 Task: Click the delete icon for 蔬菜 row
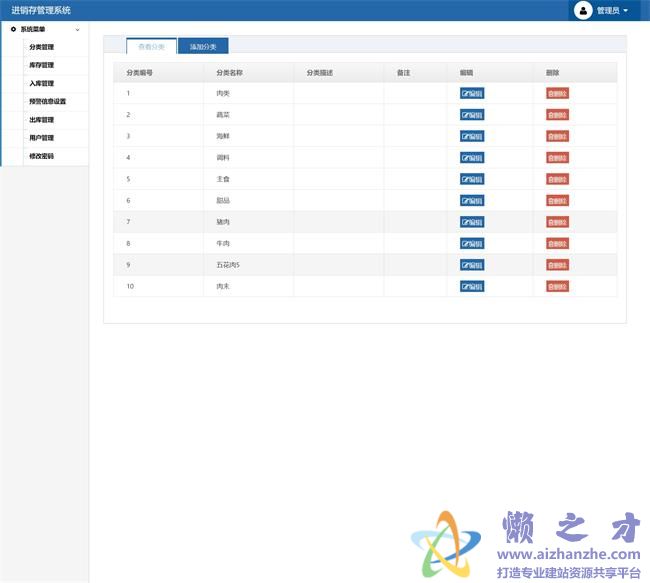557,115
